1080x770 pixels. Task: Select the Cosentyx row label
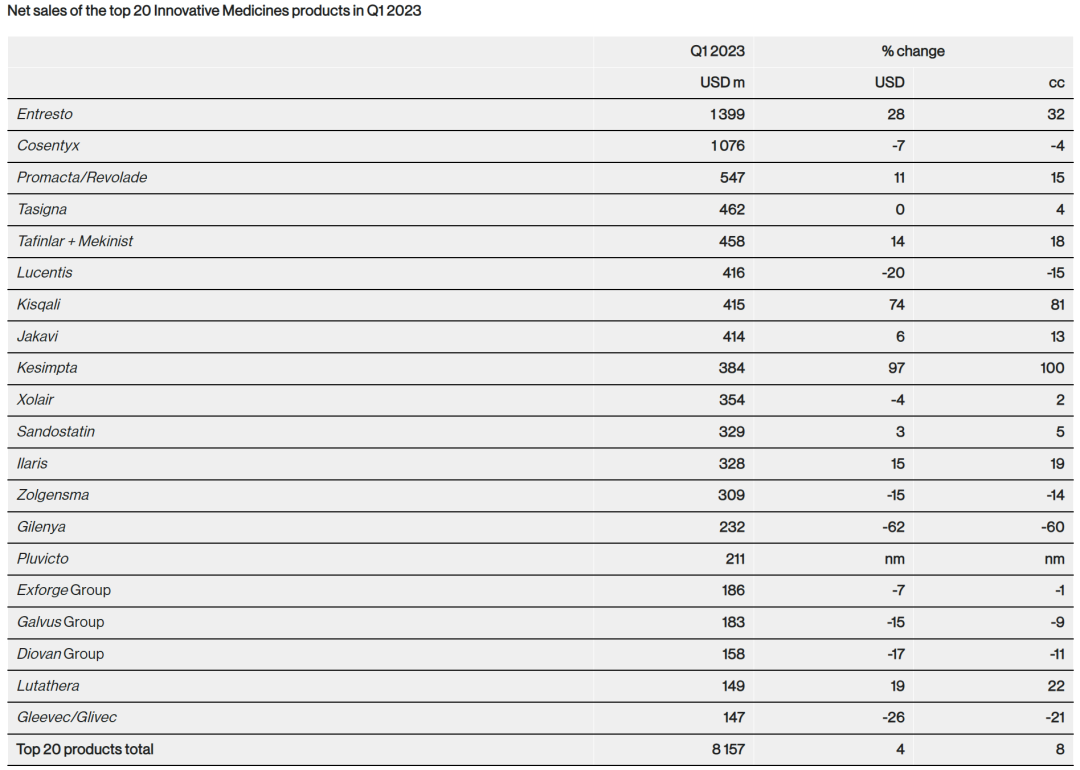[48, 146]
